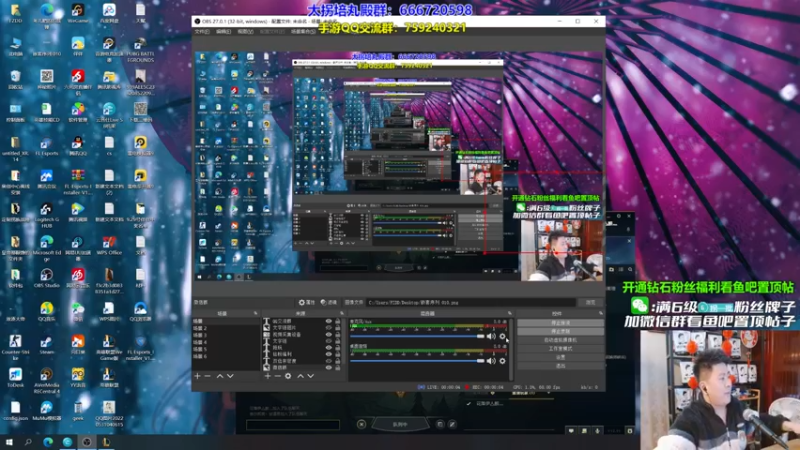The height and width of the screenshot is (450, 800).
Task: Open the FL Esports desktop shortcut
Action: (x=46, y=146)
